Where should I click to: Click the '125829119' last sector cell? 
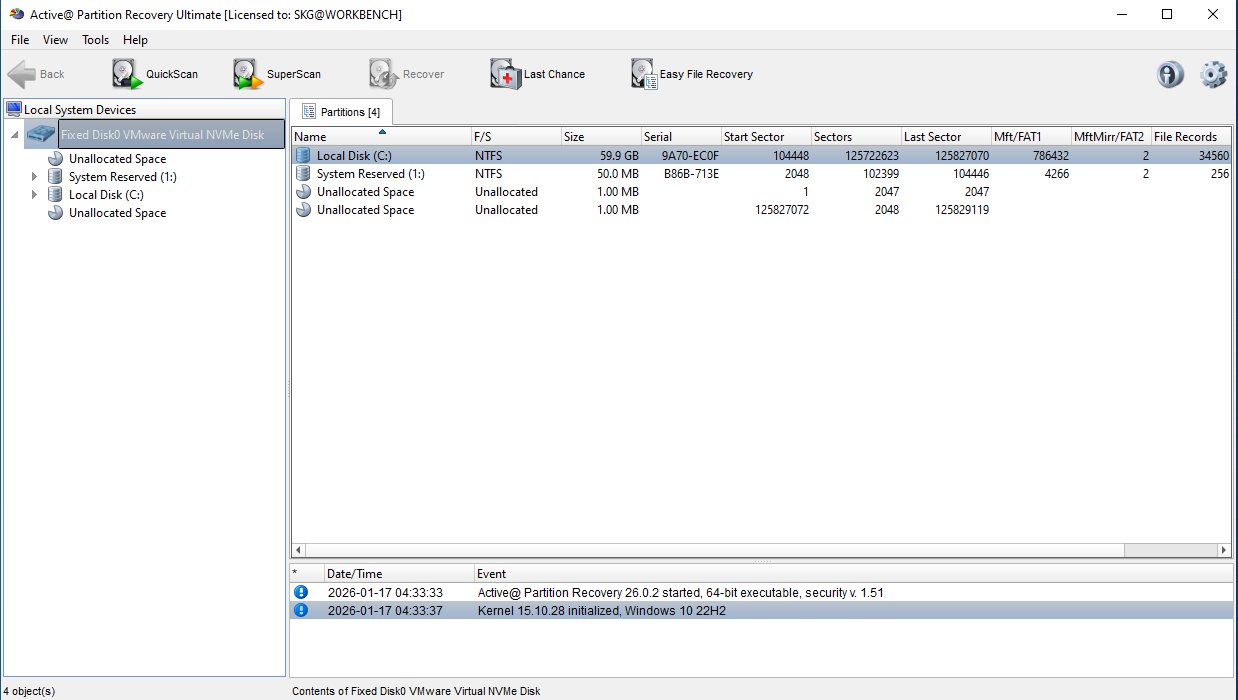click(962, 210)
